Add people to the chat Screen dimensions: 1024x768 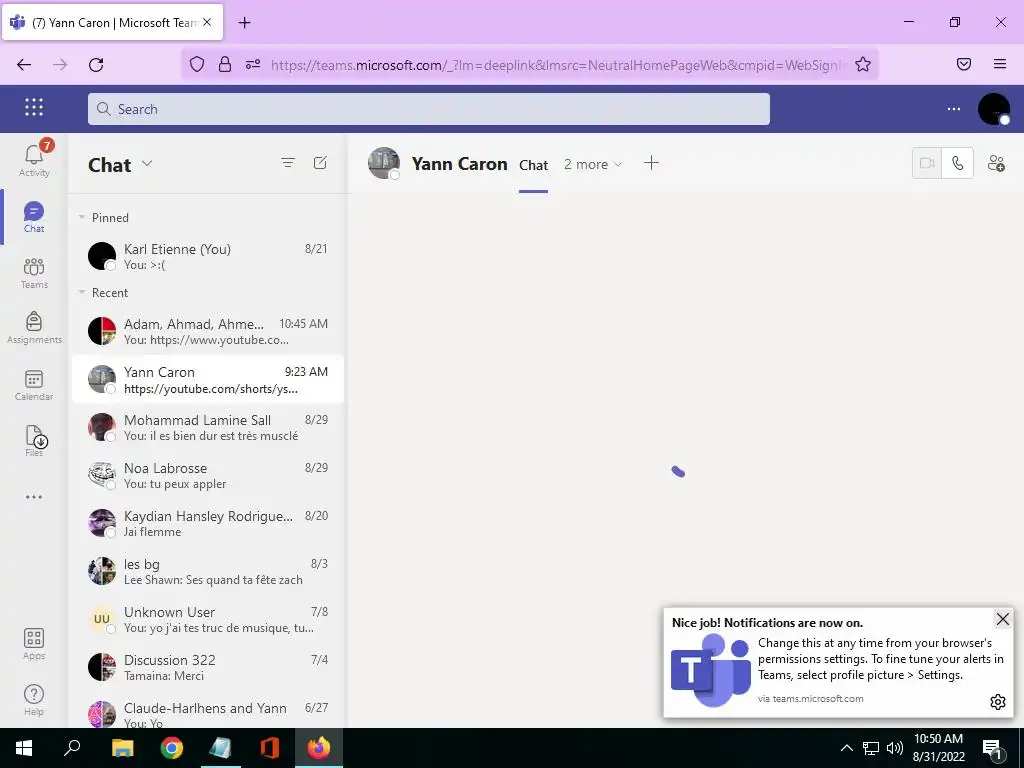[x=996, y=163]
